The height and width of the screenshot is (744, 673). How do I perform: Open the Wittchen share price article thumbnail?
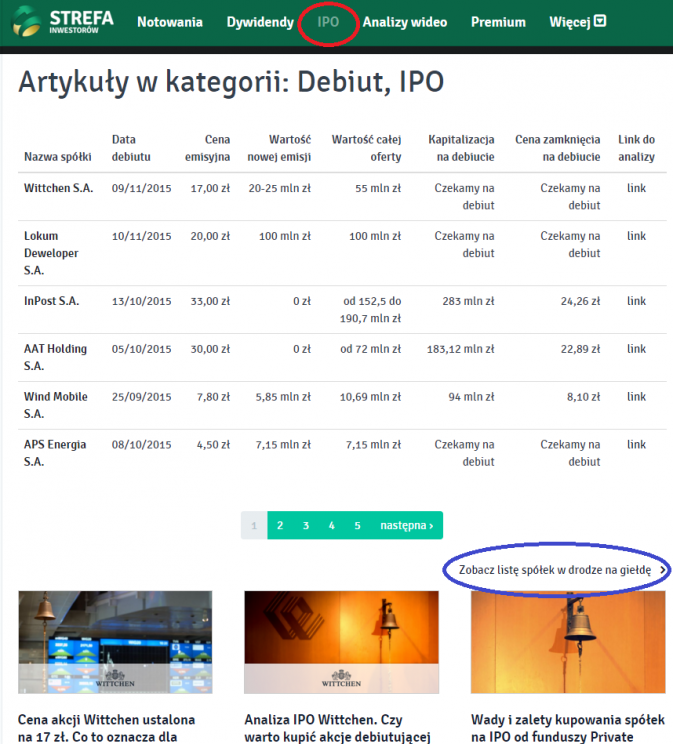(115, 642)
